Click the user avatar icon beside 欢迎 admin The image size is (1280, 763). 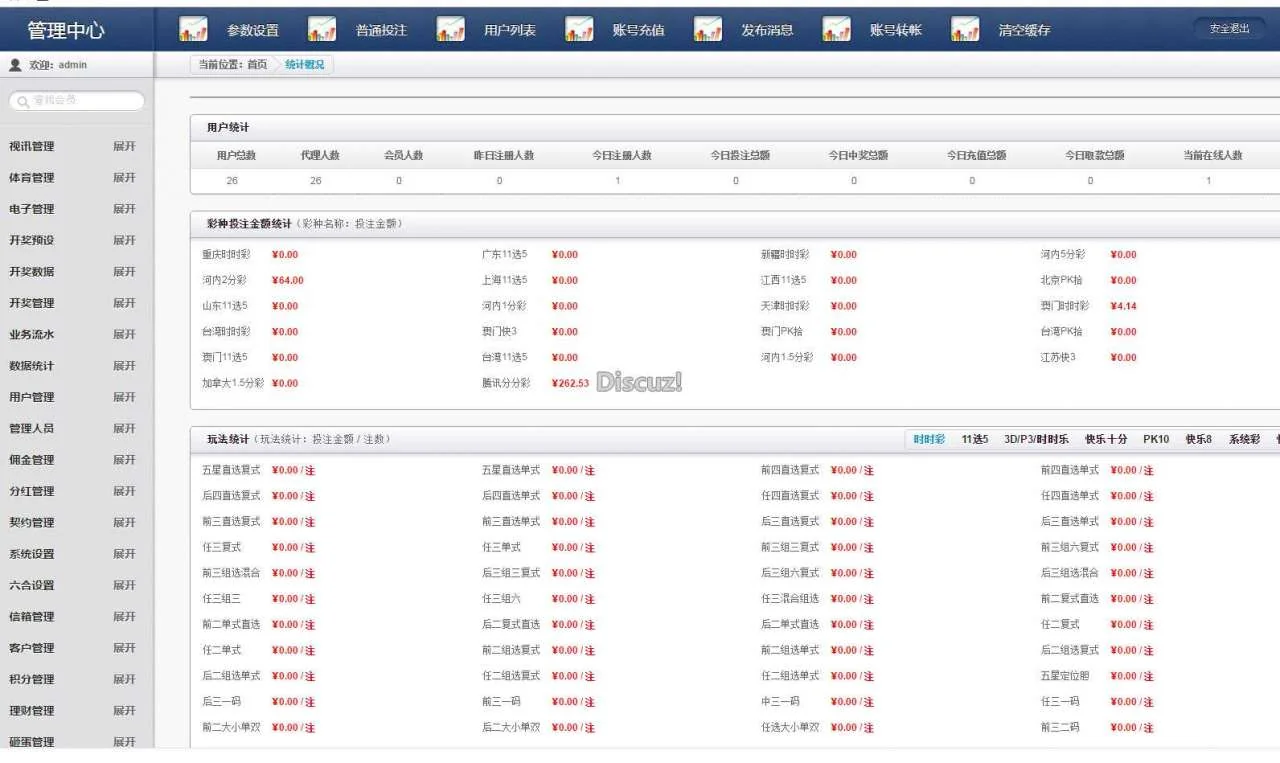(x=15, y=65)
